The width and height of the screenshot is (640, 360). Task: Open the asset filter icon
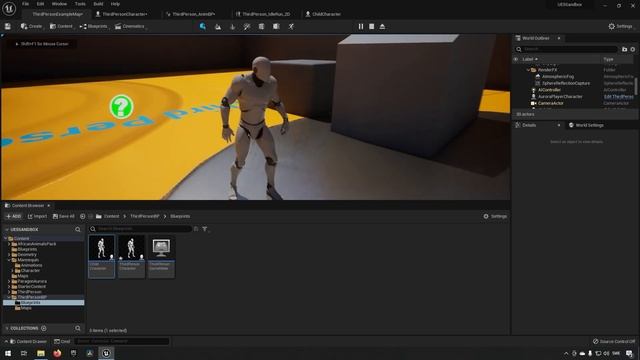[205, 229]
